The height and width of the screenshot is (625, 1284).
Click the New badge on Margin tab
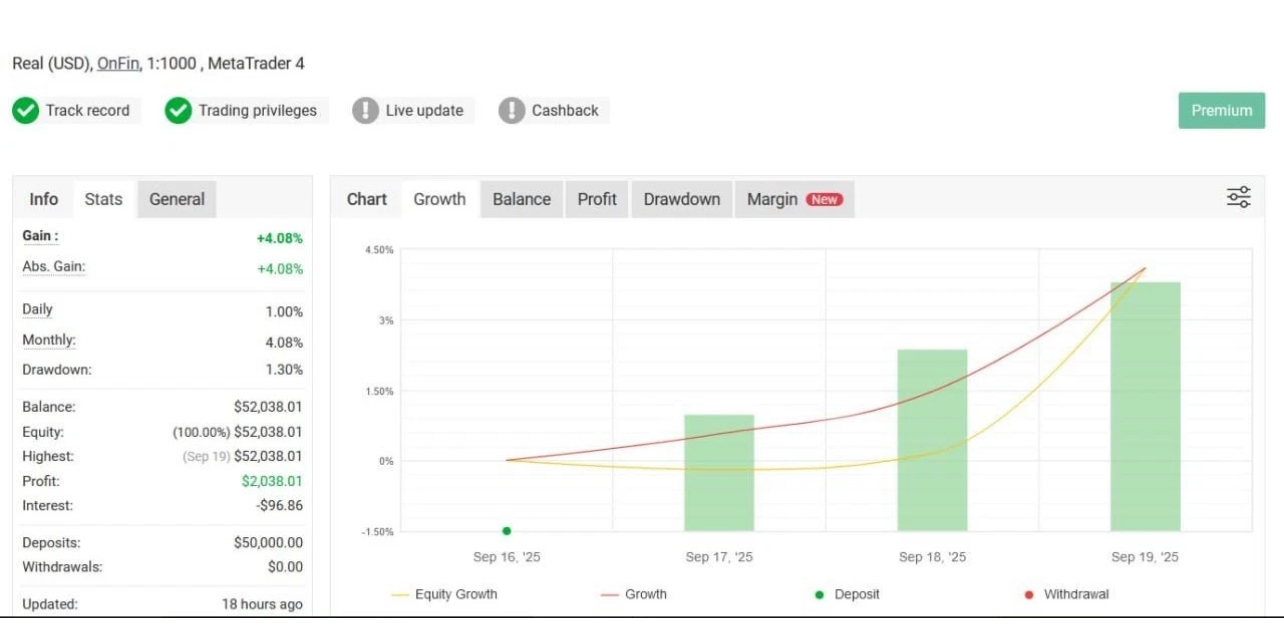(824, 200)
